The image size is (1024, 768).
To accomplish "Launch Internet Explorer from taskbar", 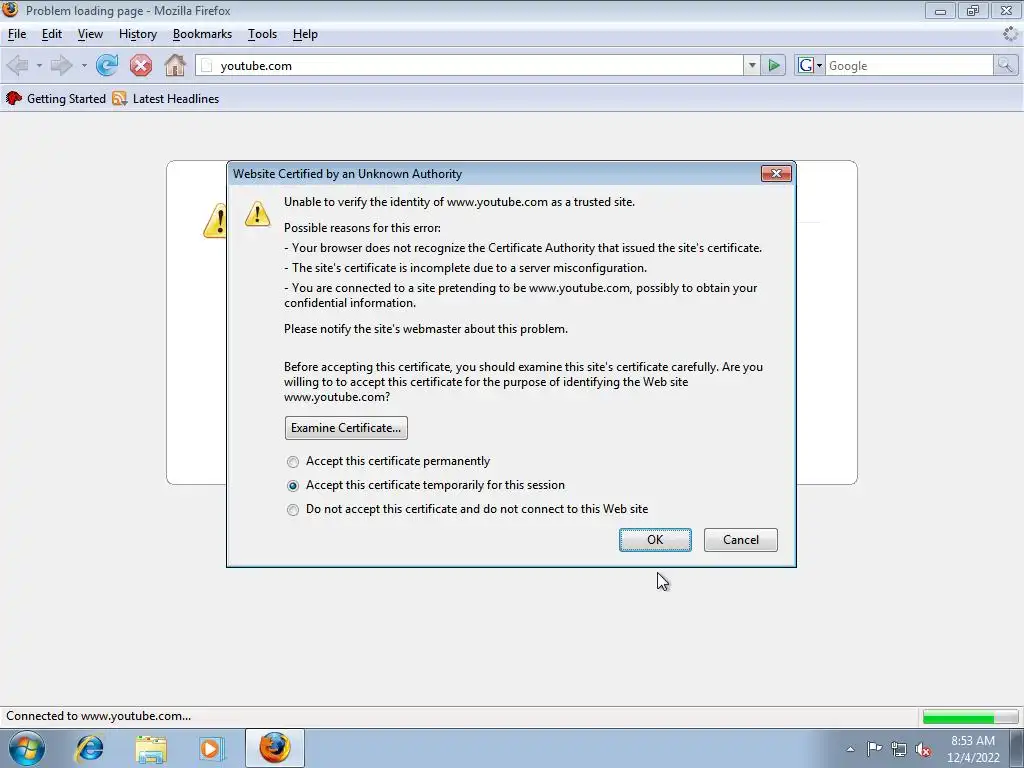I will coord(89,748).
